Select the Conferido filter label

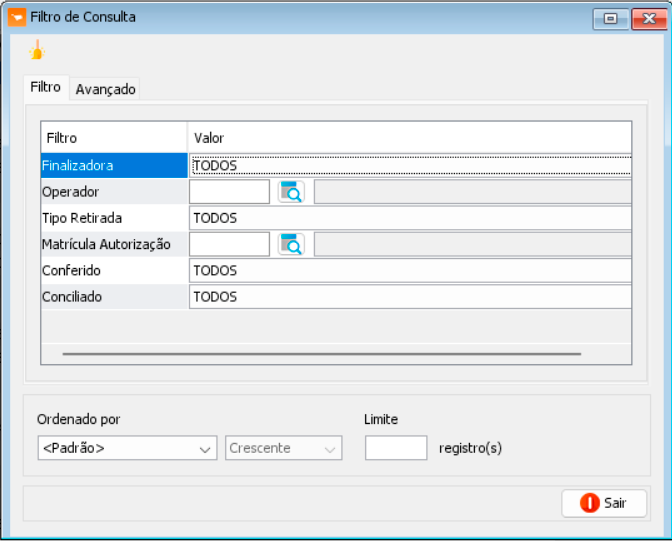pyautogui.click(x=71, y=270)
